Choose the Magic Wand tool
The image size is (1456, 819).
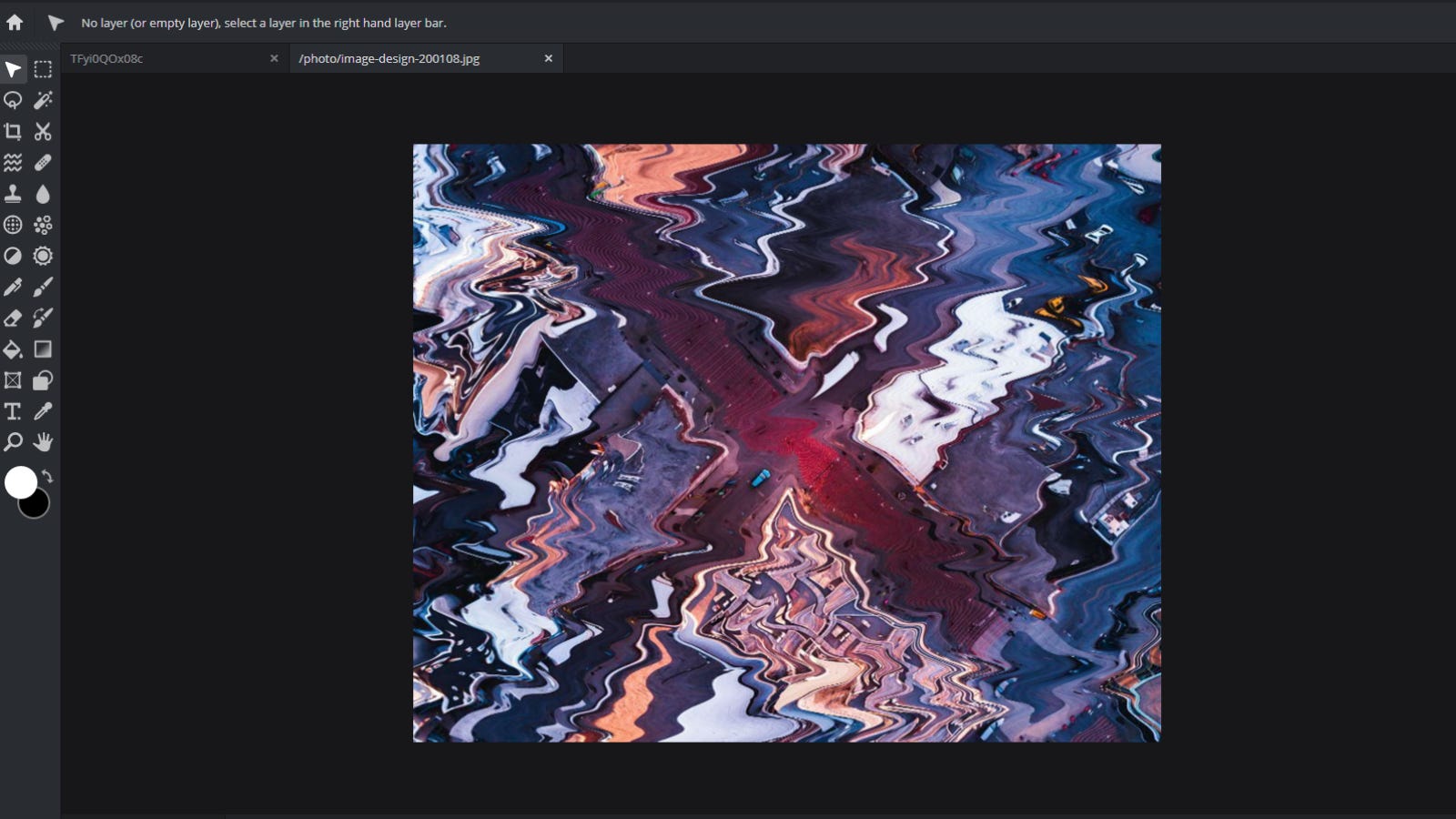[43, 101]
